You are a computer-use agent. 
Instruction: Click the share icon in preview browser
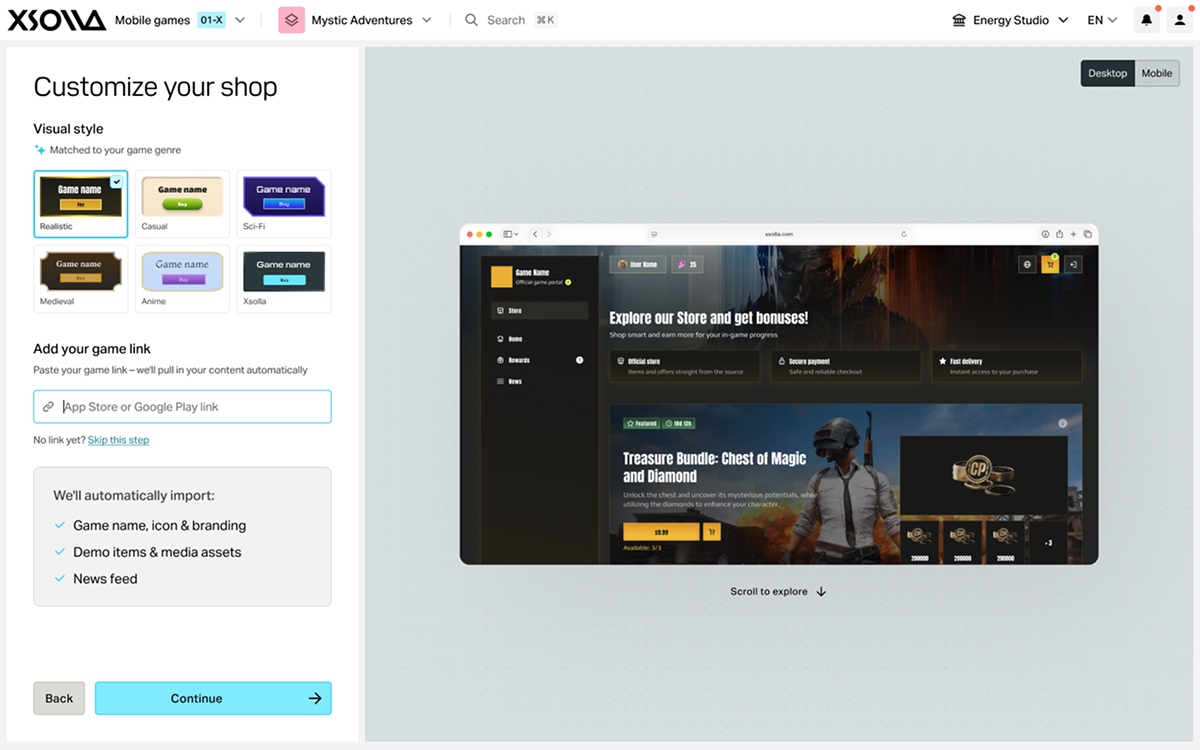click(1059, 234)
